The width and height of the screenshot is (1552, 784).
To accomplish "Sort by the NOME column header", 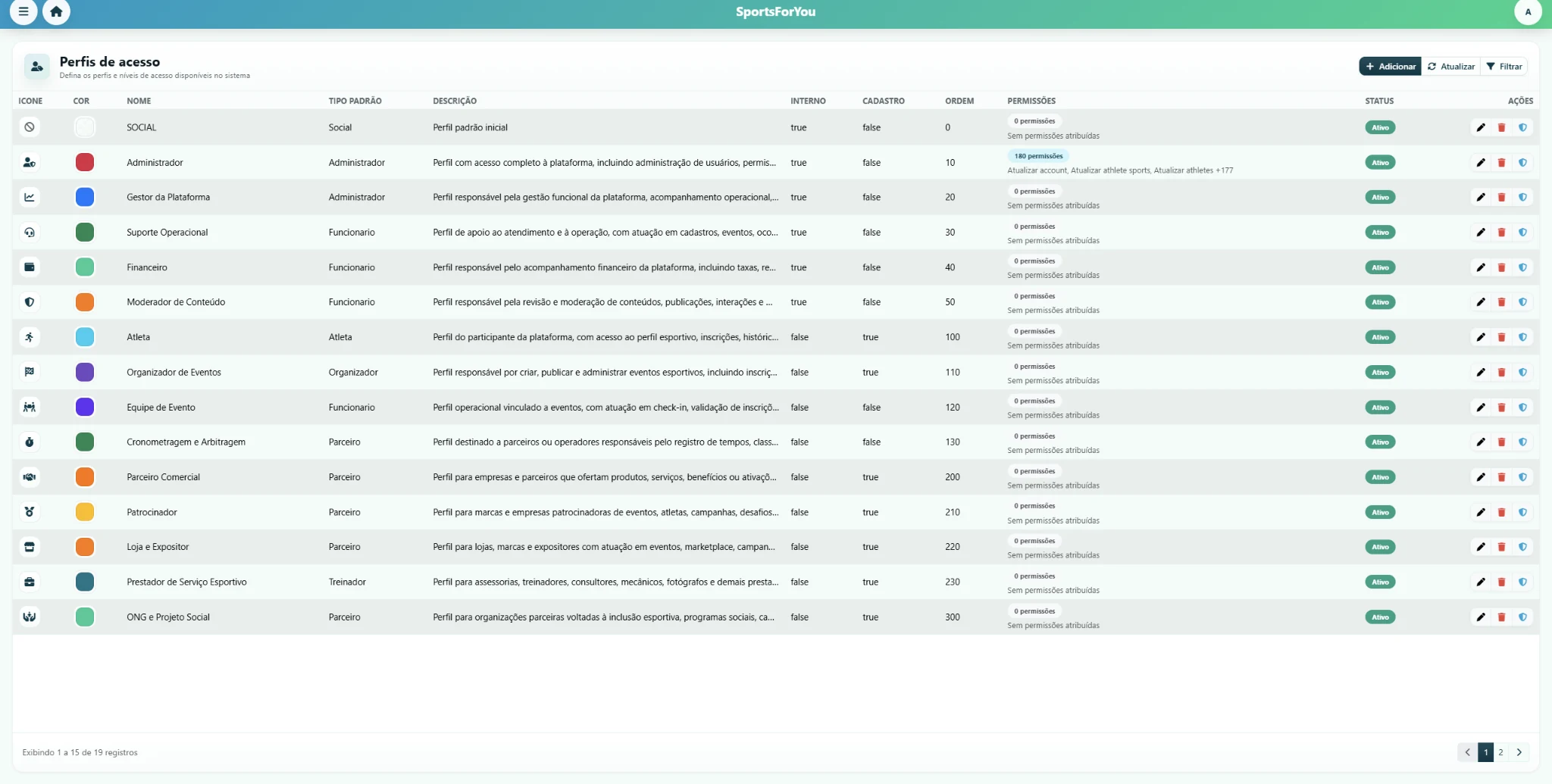I will click(139, 101).
